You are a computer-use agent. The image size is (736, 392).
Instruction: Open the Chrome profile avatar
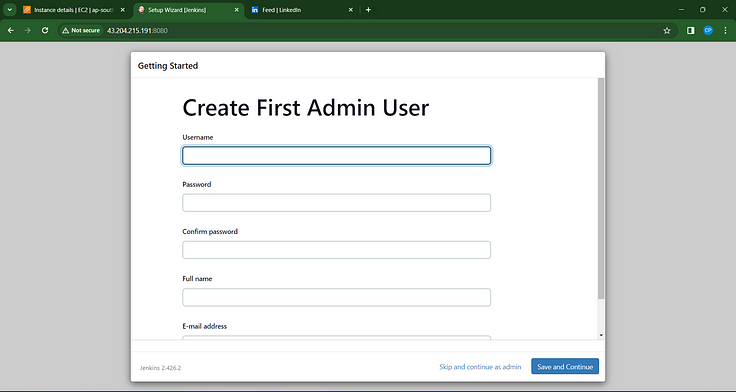coord(708,31)
